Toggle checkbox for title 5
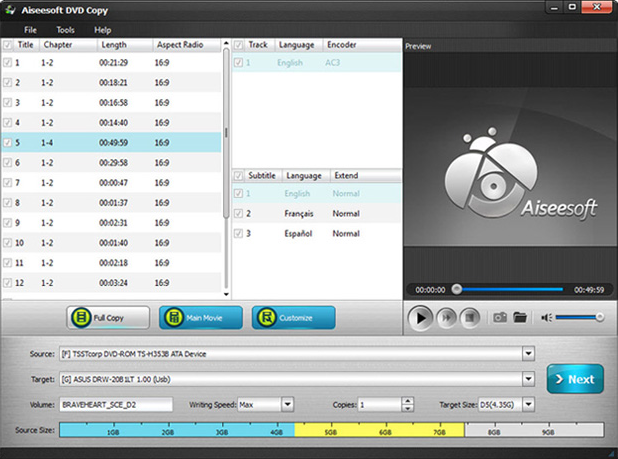Viewport: 618px width, 459px height. [x=8, y=141]
